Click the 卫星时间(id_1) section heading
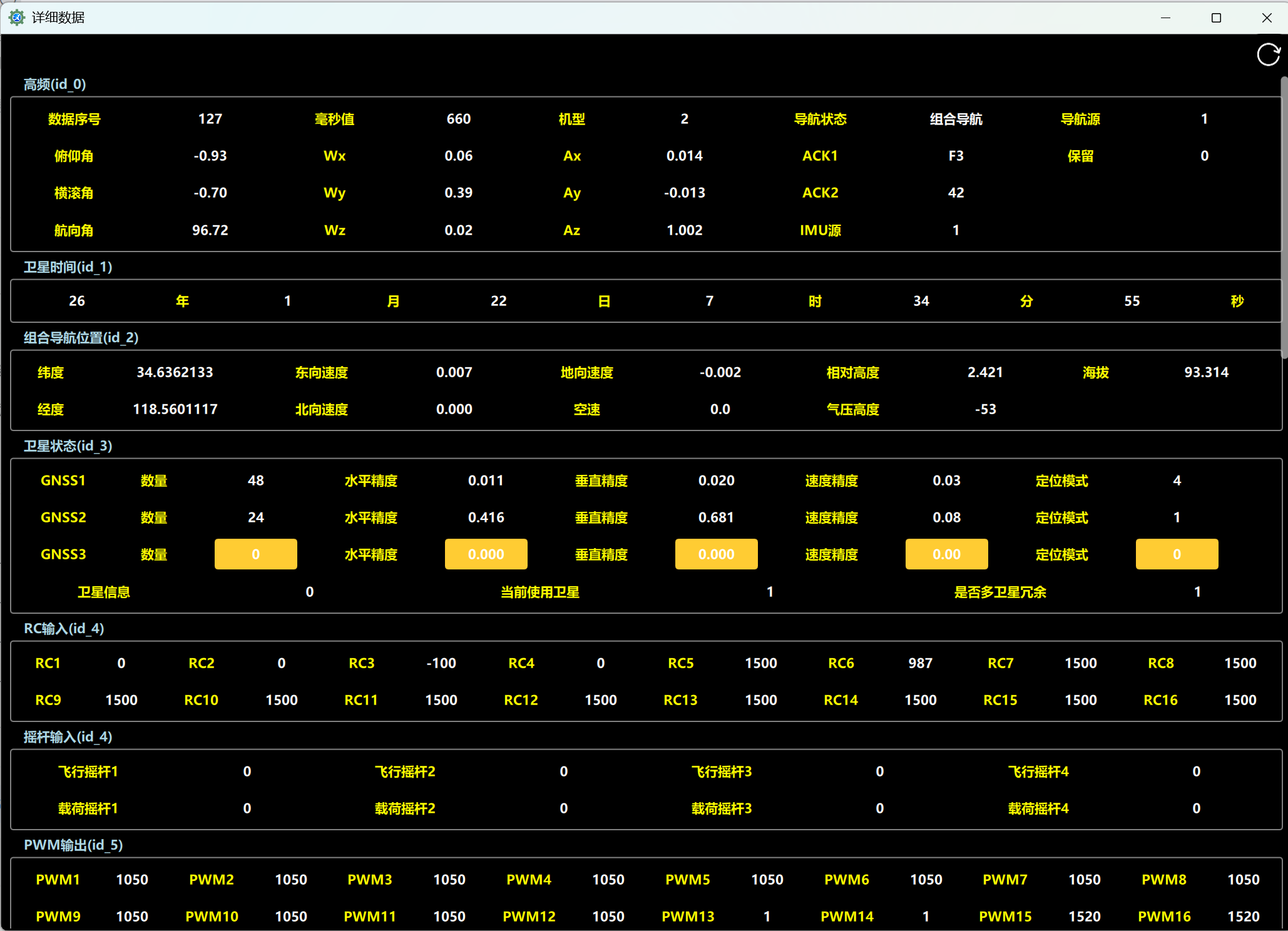 tap(68, 267)
